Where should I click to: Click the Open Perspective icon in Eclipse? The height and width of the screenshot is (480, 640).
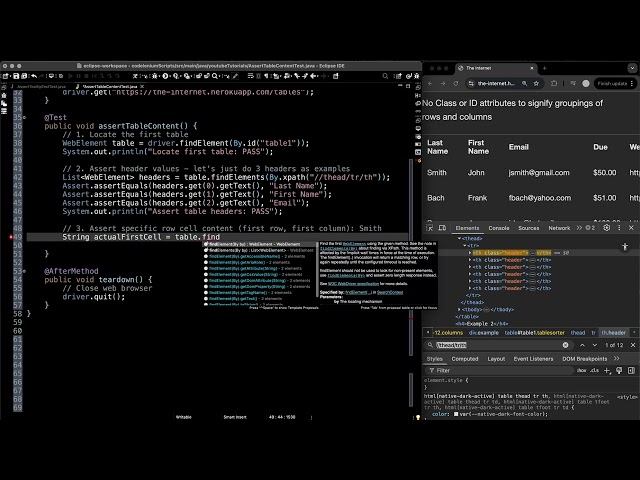pyautogui.click(x=398, y=76)
